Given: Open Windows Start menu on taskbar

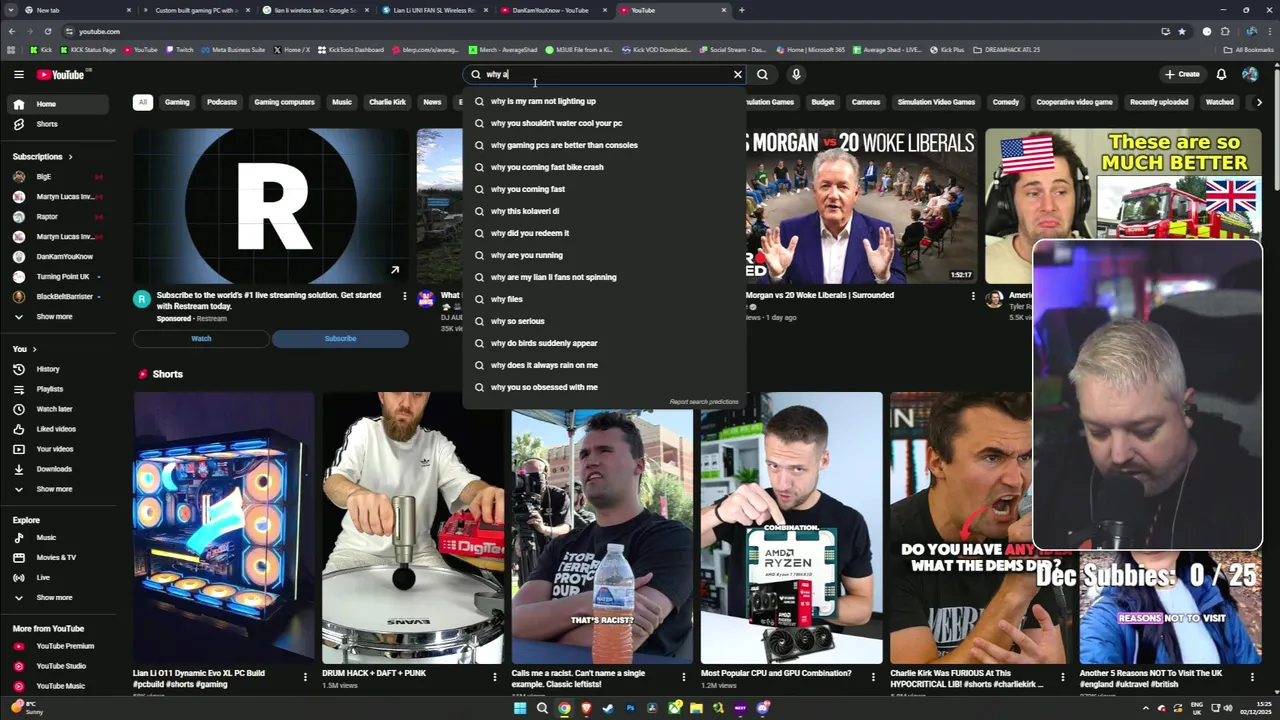Looking at the screenshot, I should point(520,708).
